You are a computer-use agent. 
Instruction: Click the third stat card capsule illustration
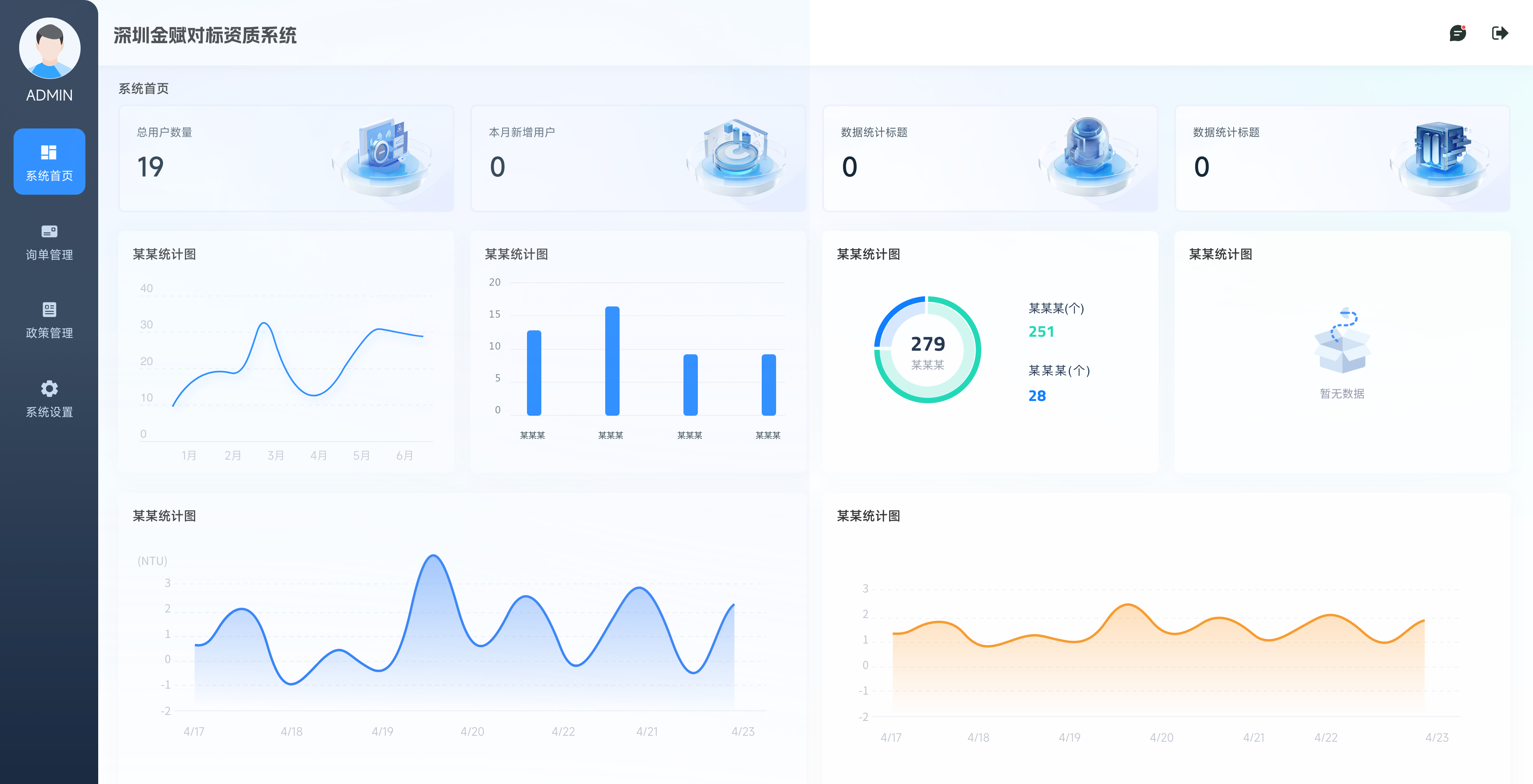click(x=1088, y=157)
